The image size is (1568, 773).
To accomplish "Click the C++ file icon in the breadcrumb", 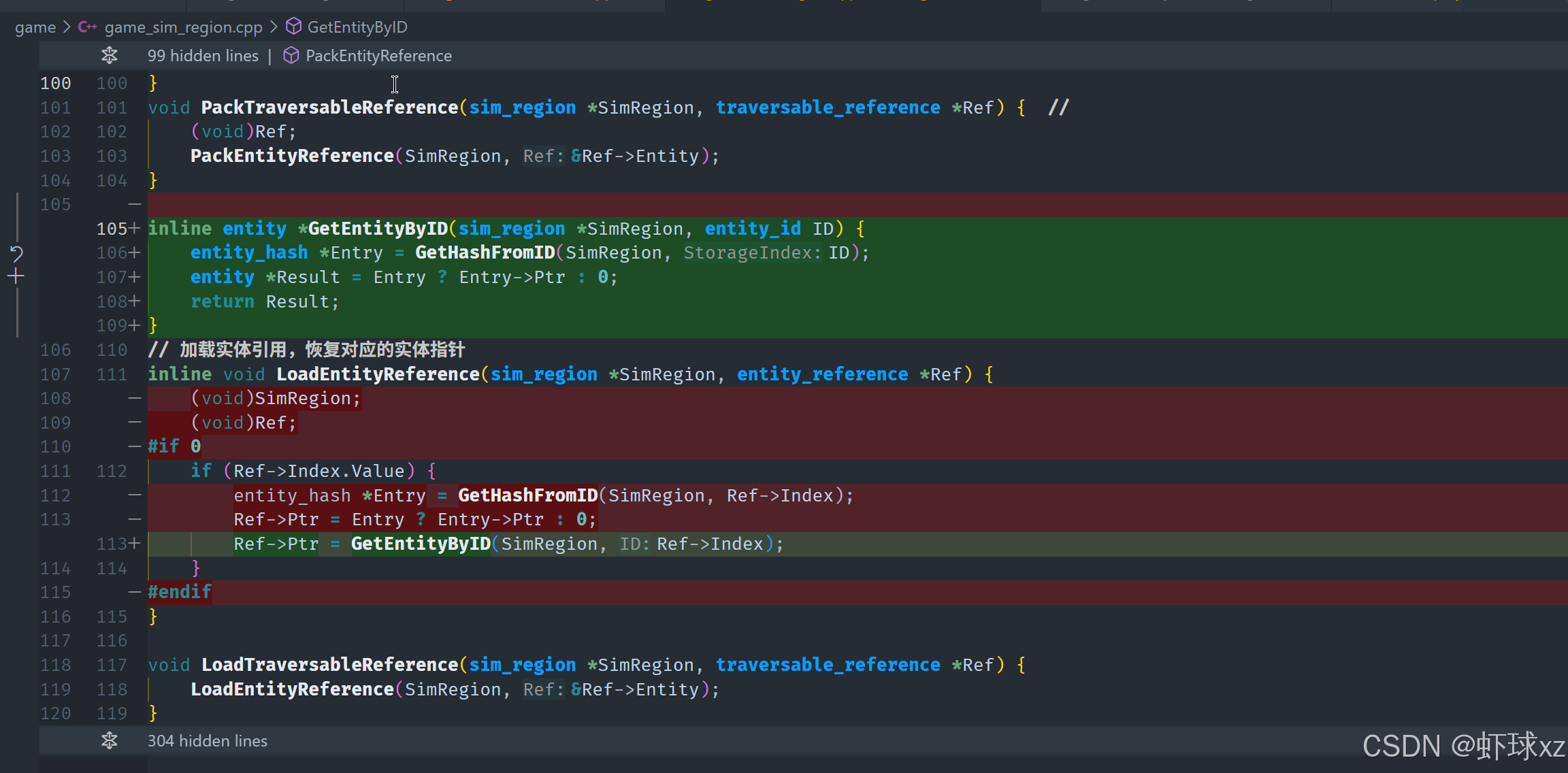I will [87, 27].
